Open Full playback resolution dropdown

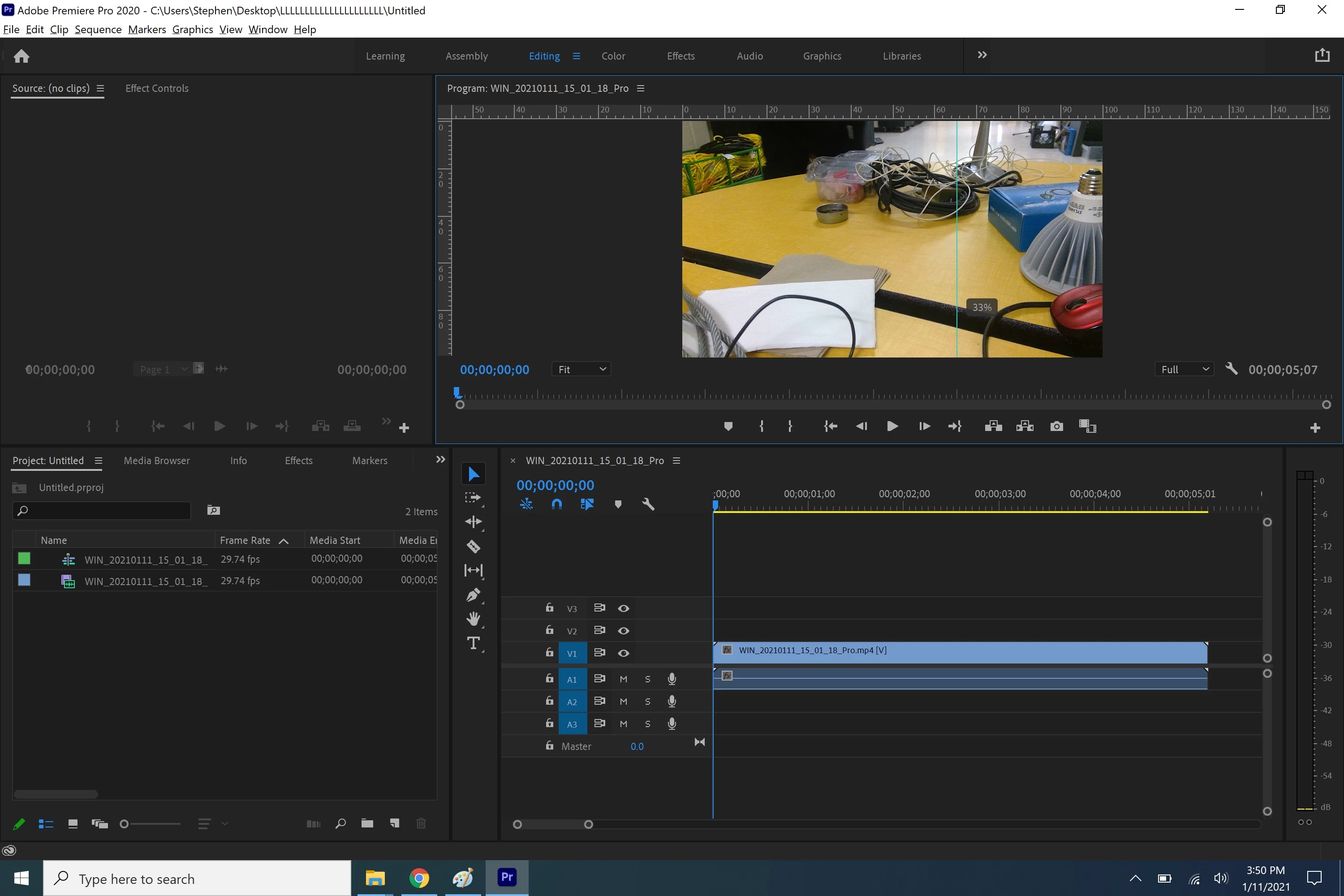tap(1185, 369)
